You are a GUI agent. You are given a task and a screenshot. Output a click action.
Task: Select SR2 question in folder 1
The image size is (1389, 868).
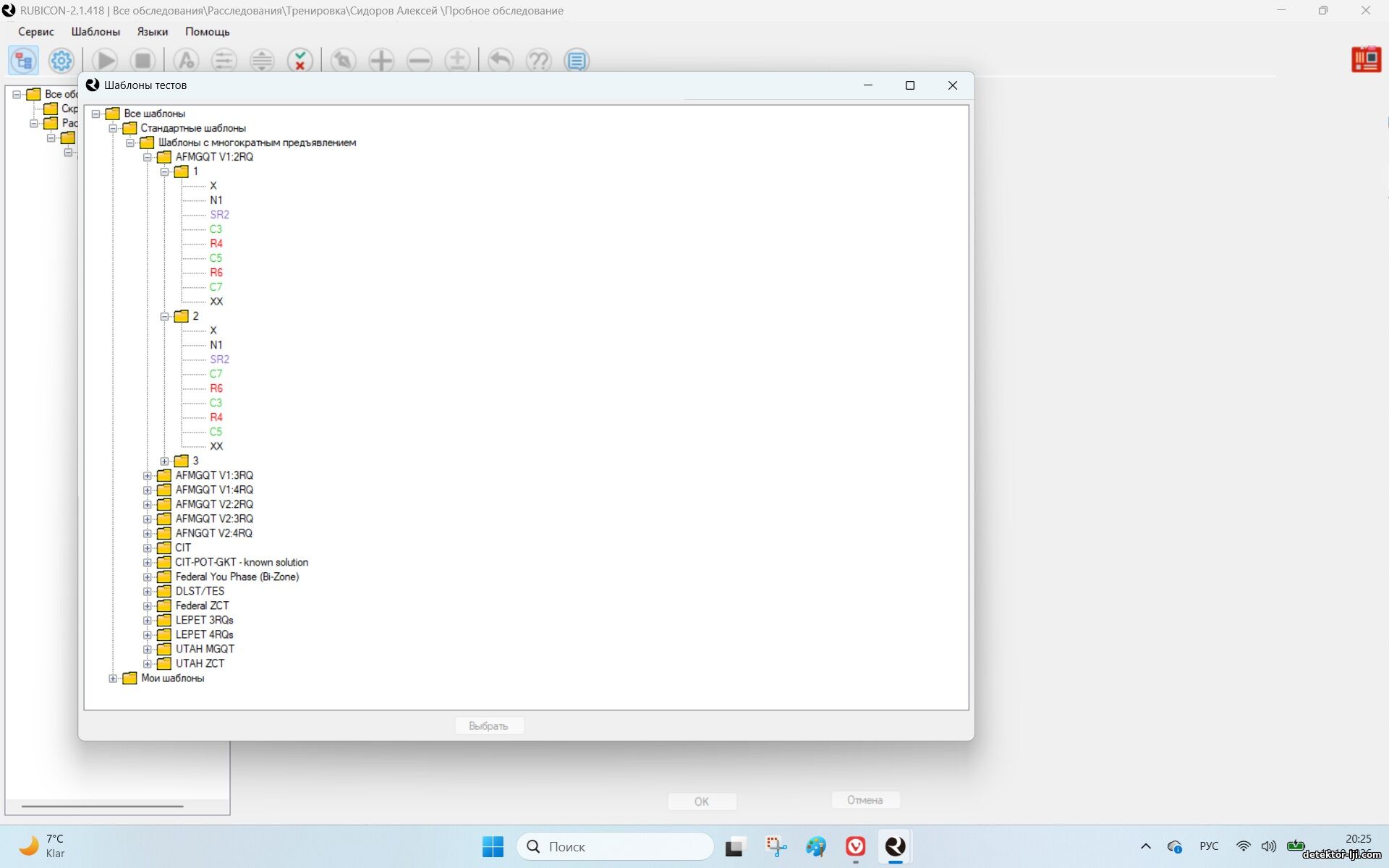coord(219,215)
